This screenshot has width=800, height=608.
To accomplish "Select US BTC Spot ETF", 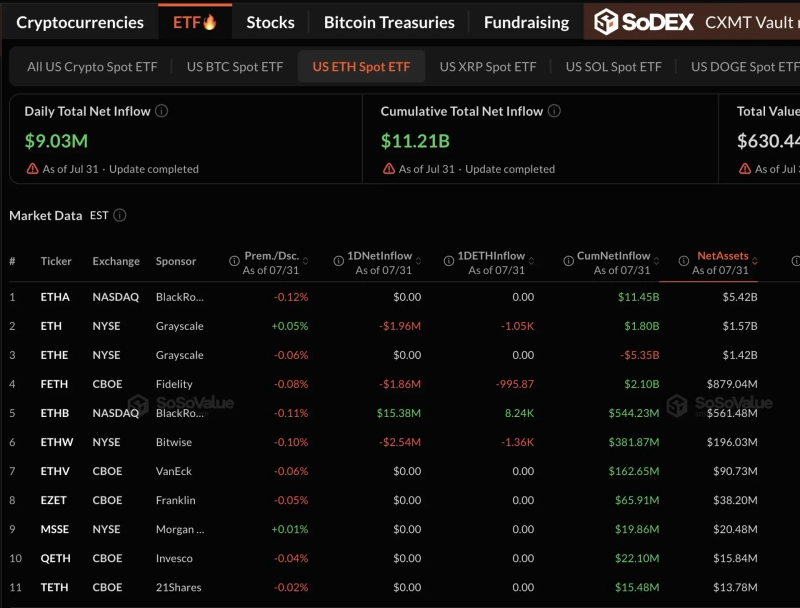I will [235, 67].
